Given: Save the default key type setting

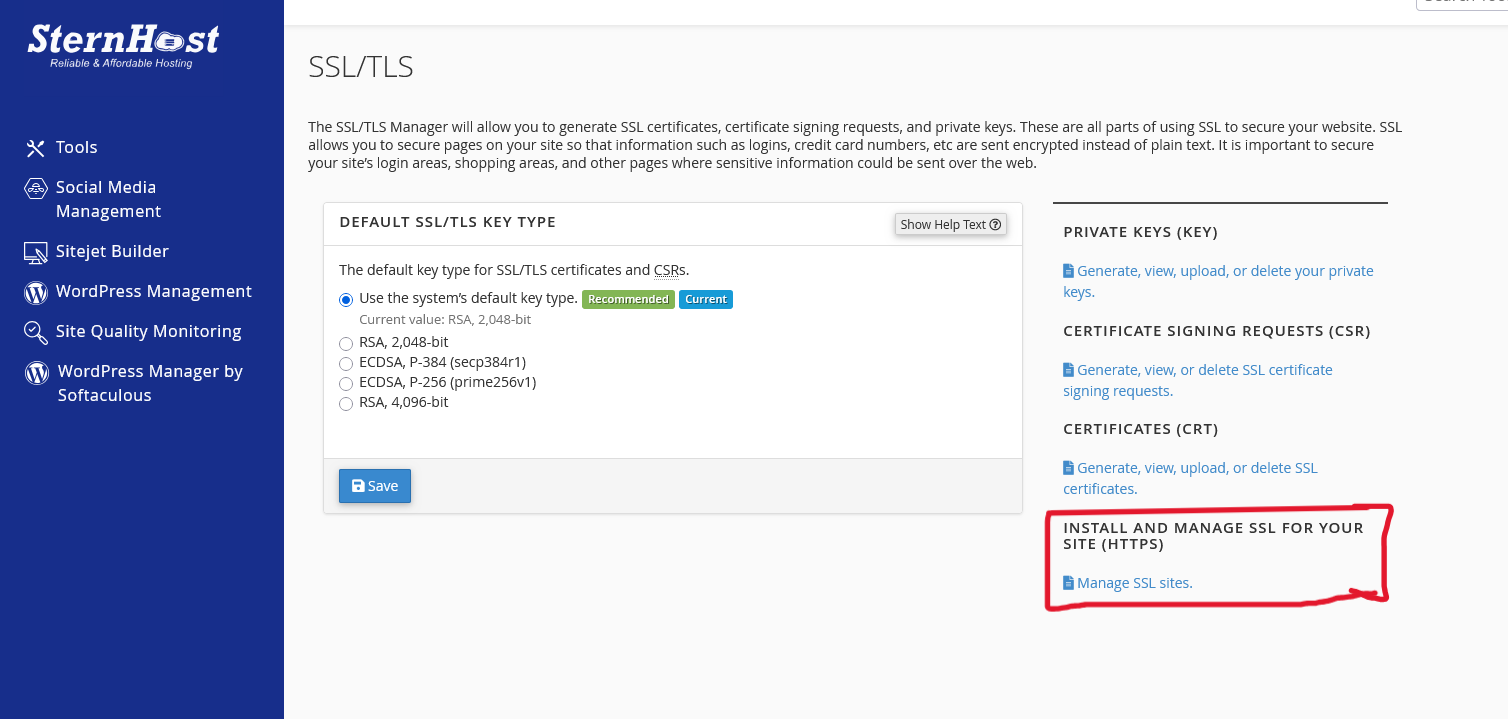Looking at the screenshot, I should pos(375,486).
